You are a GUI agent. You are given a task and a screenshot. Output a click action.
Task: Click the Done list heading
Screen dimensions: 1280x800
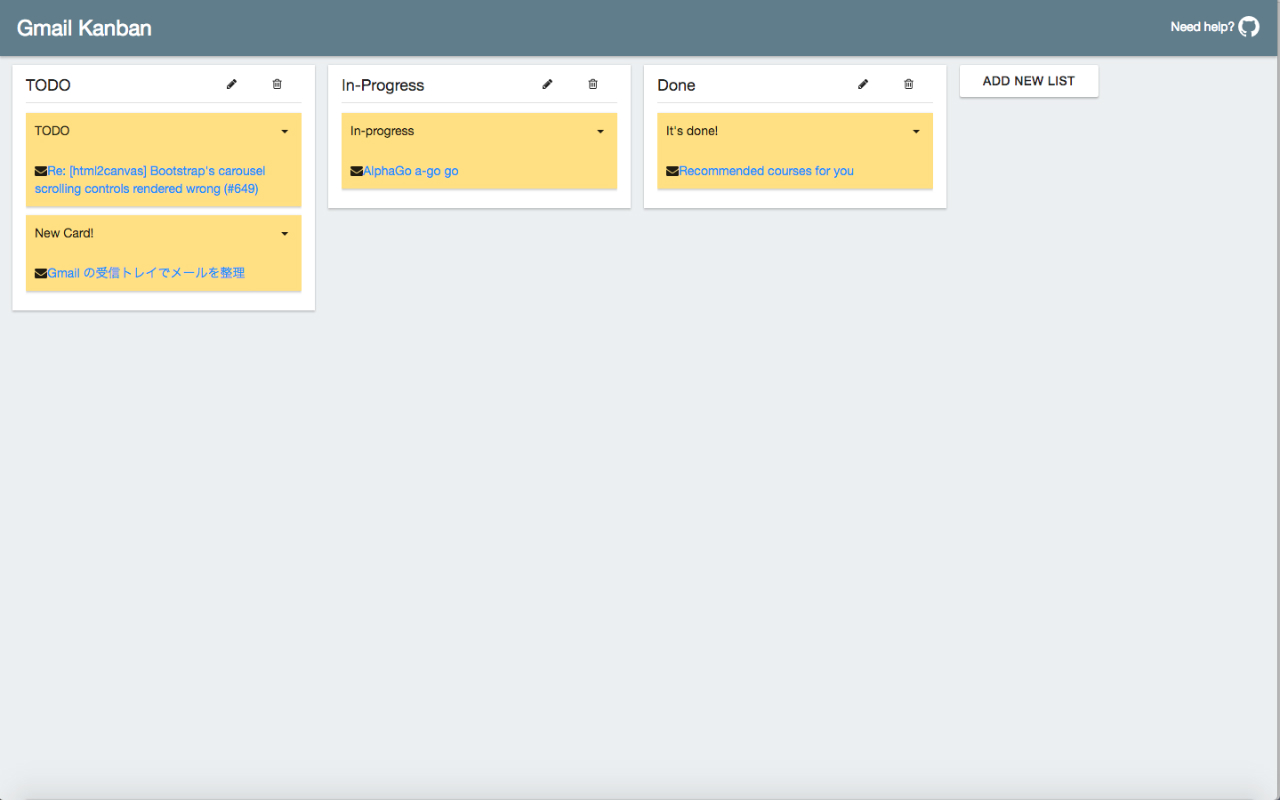pos(676,85)
